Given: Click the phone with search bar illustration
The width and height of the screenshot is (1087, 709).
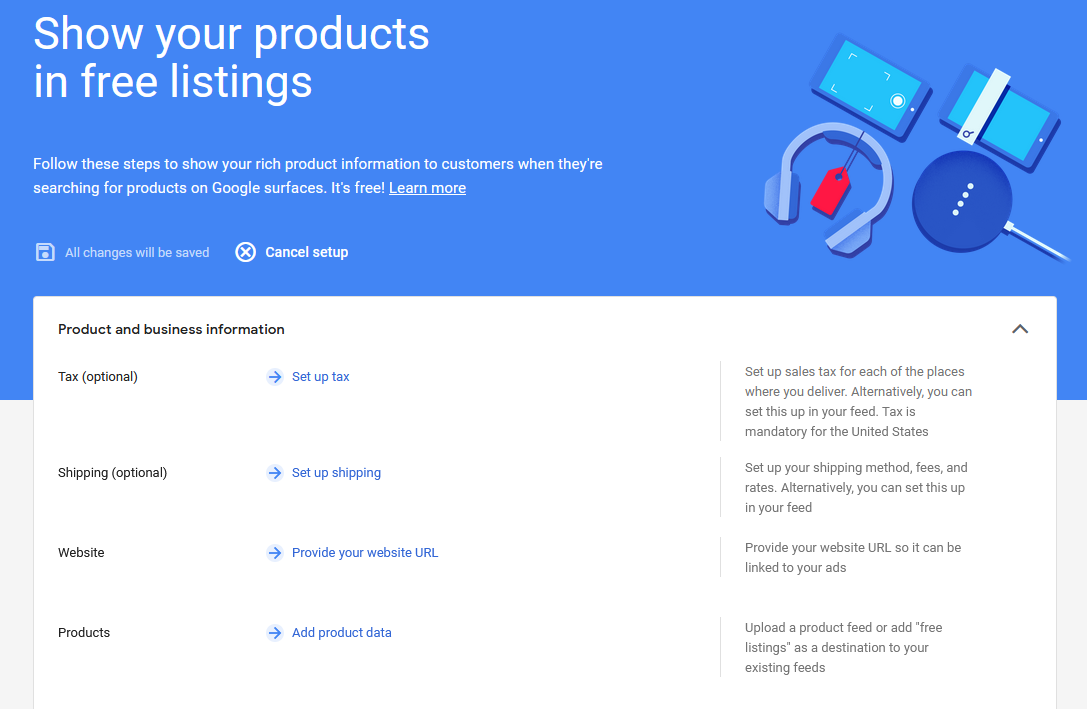Looking at the screenshot, I should pos(999,117).
